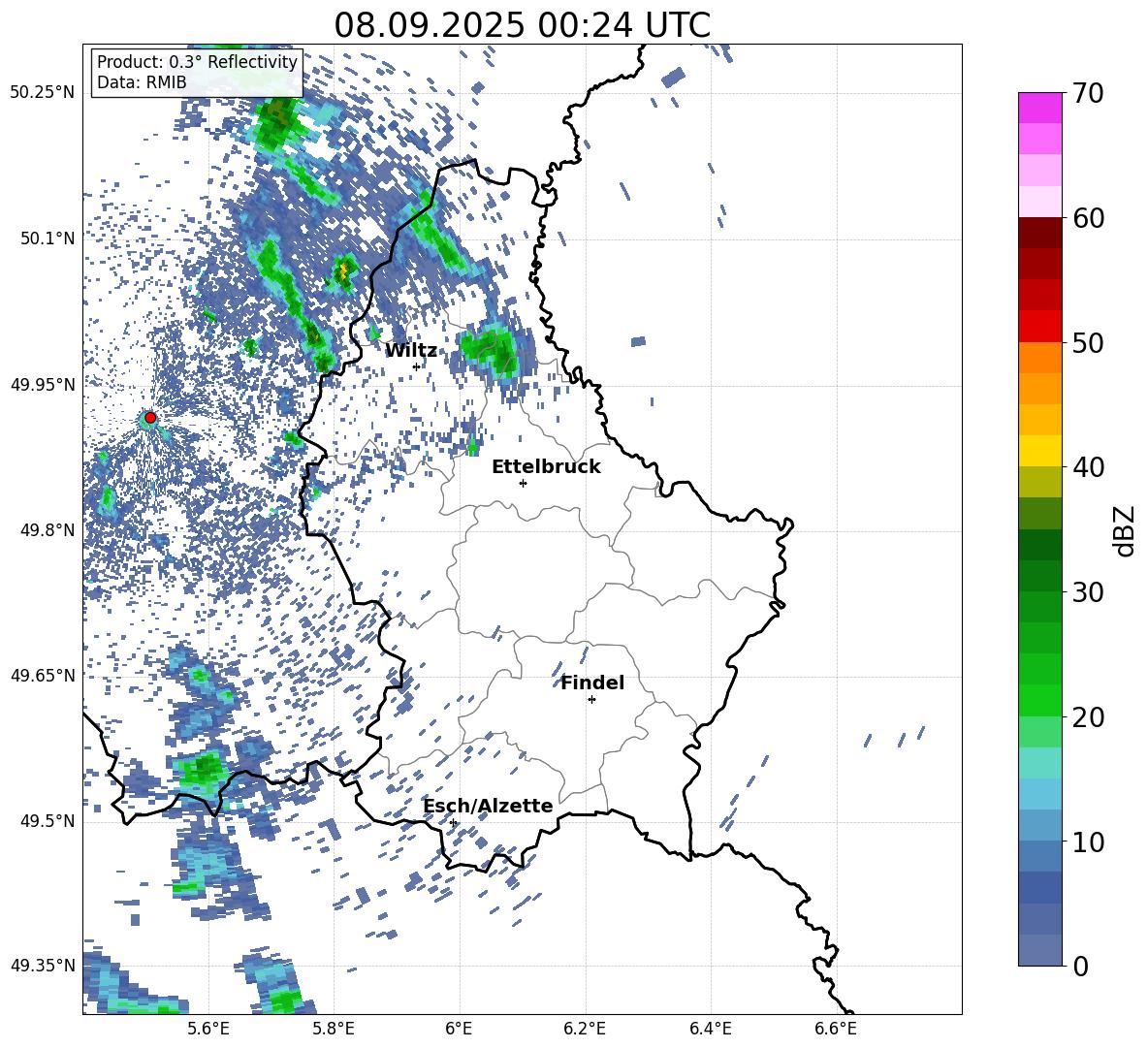Click the 'Findel' city label
Image resolution: width=1148 pixels, height=1048 pixels.
(x=592, y=683)
